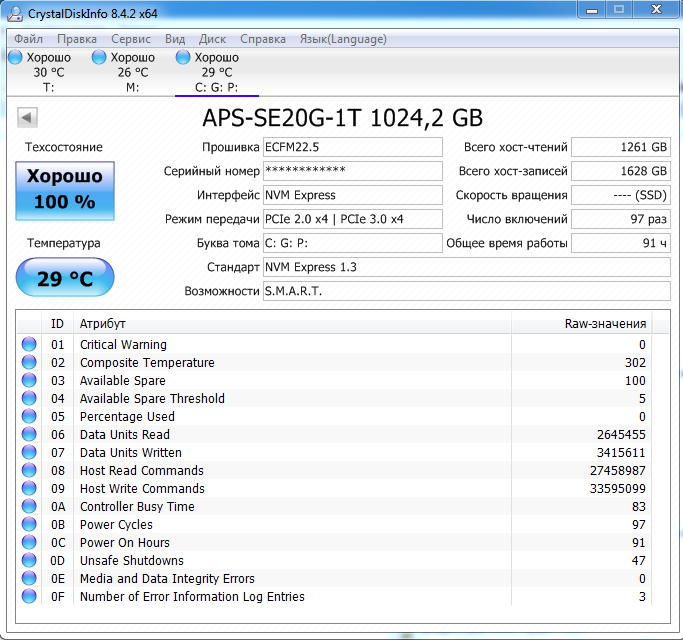Click raw value 2645455

click(621, 435)
